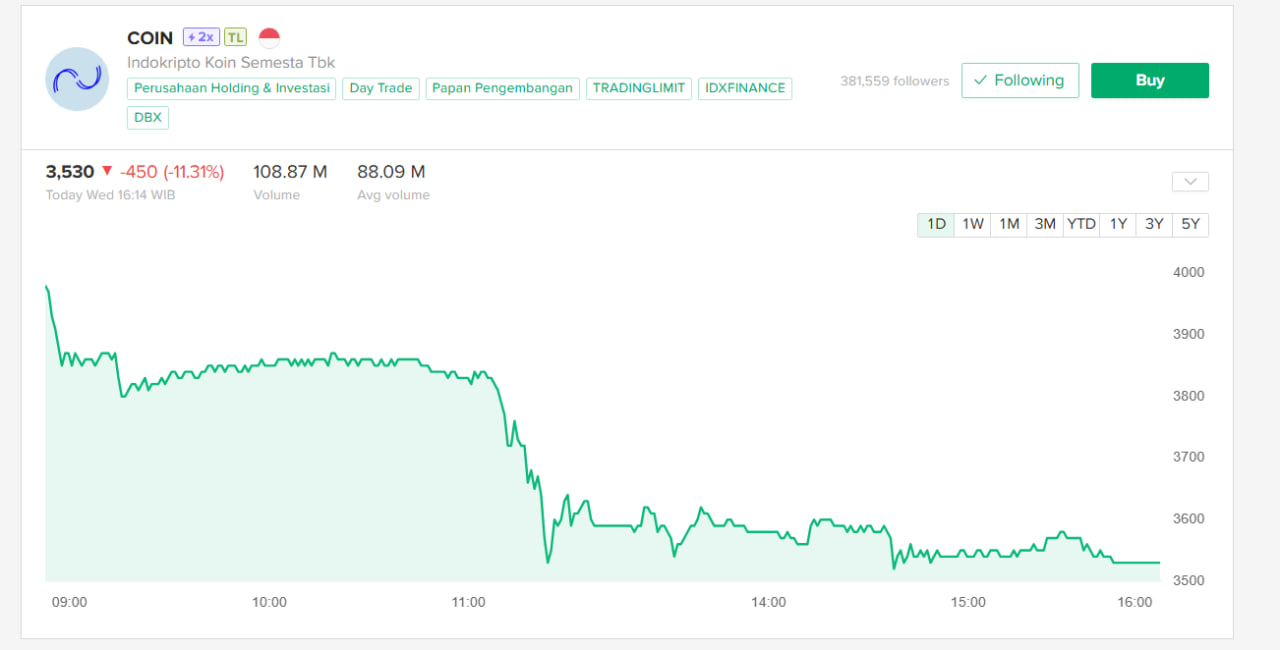Open the TRADINGLIMIT tag
This screenshot has width=1280, height=650.
pos(639,88)
